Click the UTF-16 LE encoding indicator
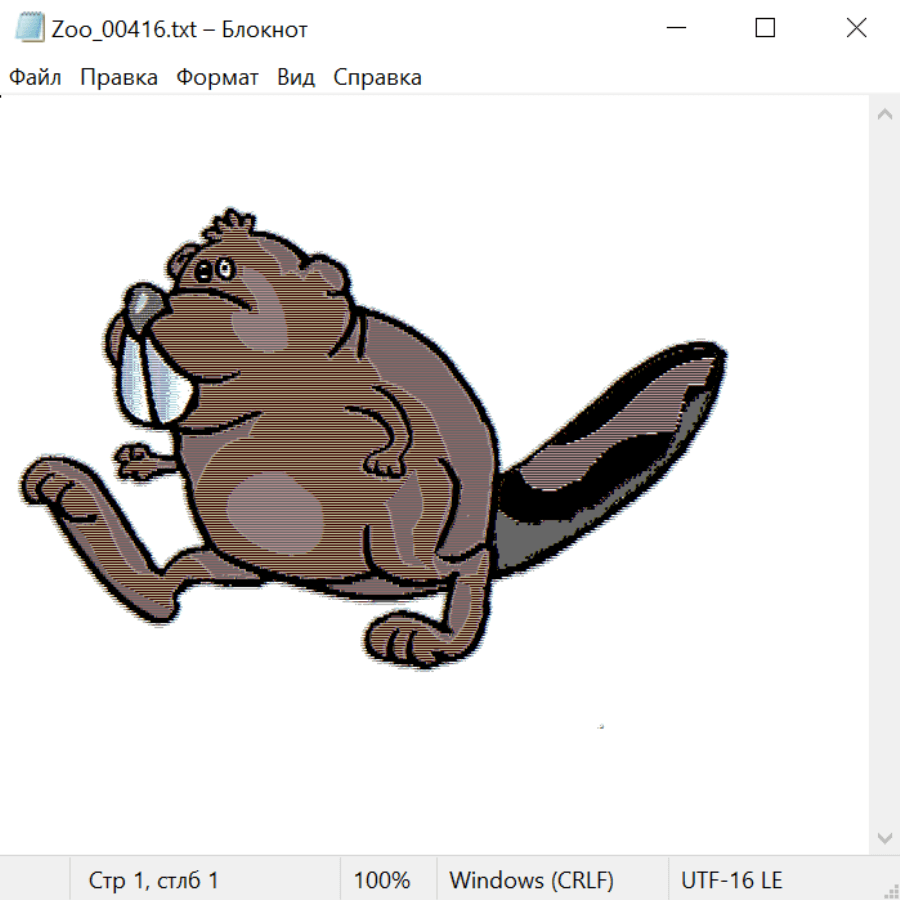This screenshot has height=900, width=900. [731, 880]
